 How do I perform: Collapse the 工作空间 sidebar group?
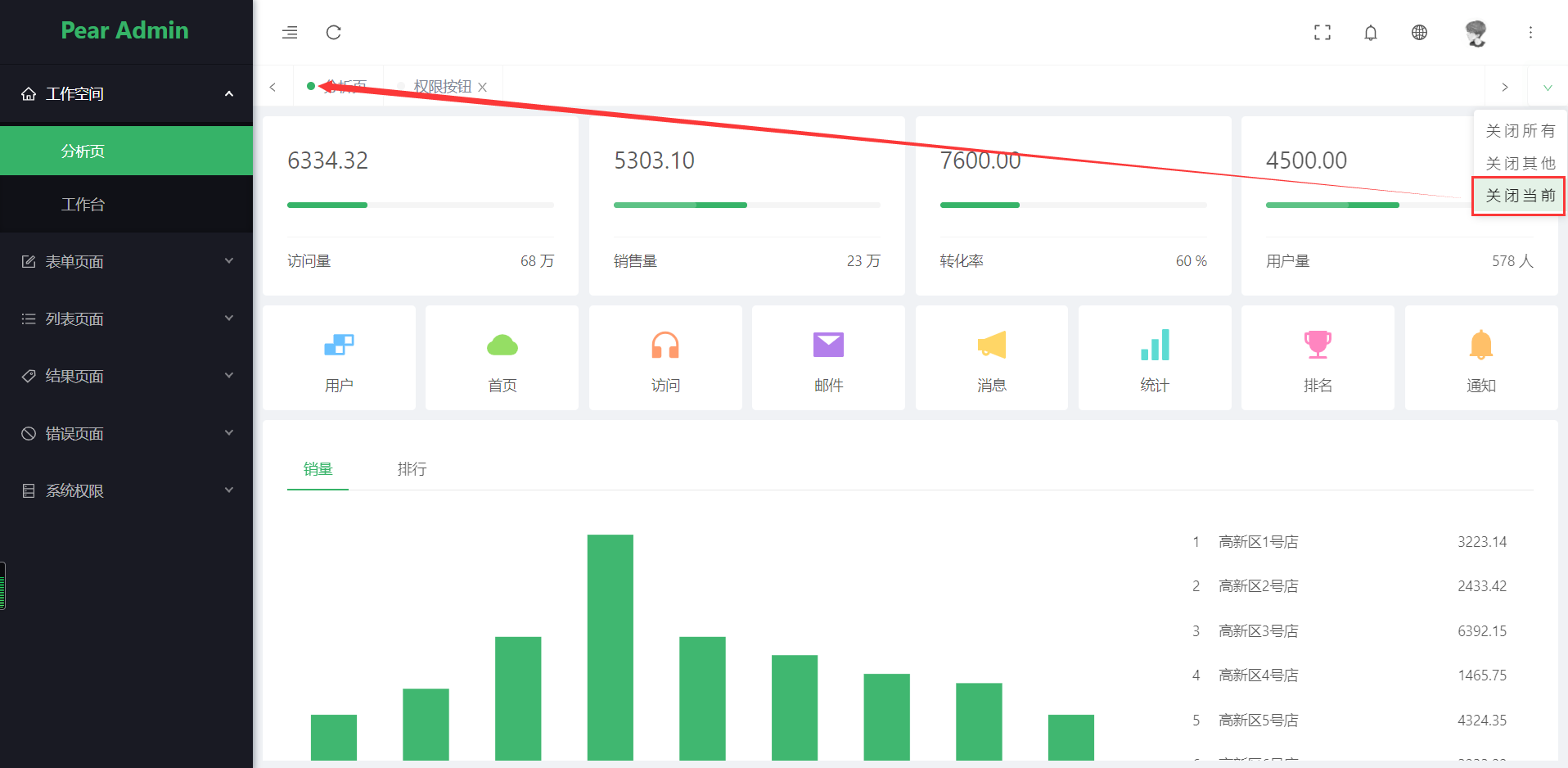(x=127, y=93)
